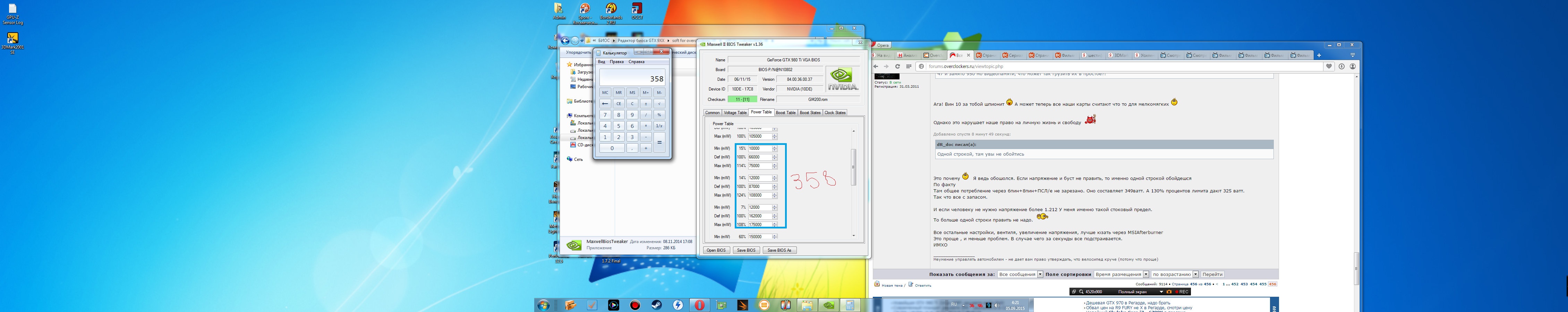Open the Вид menu in Calculator
This screenshot has width=1568, height=312.
point(602,61)
